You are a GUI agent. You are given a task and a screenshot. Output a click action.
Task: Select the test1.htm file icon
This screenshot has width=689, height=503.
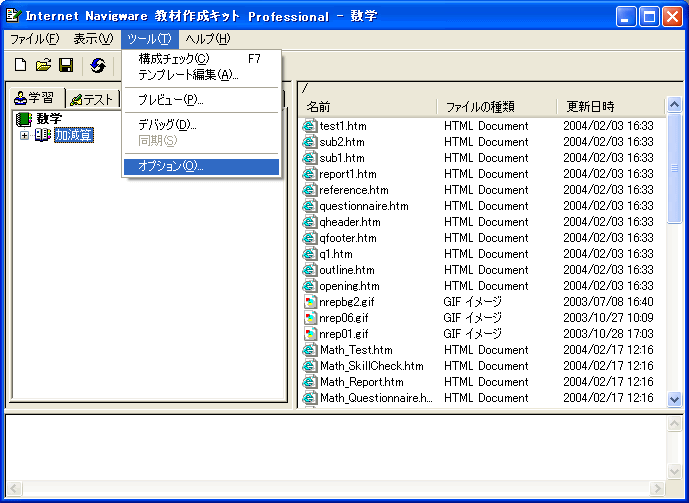(310, 126)
